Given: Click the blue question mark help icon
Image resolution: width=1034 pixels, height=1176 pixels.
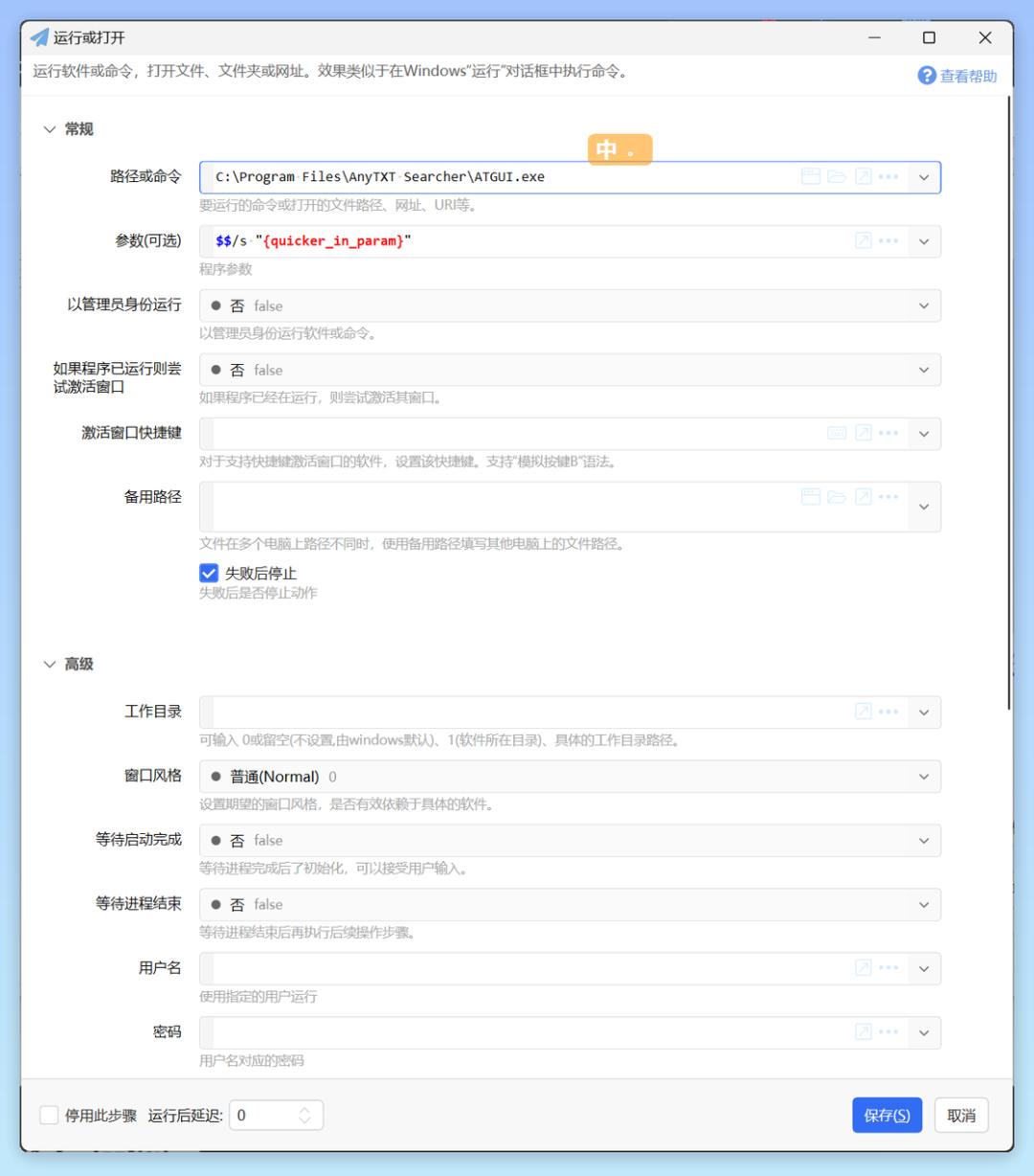Looking at the screenshot, I should [927, 76].
